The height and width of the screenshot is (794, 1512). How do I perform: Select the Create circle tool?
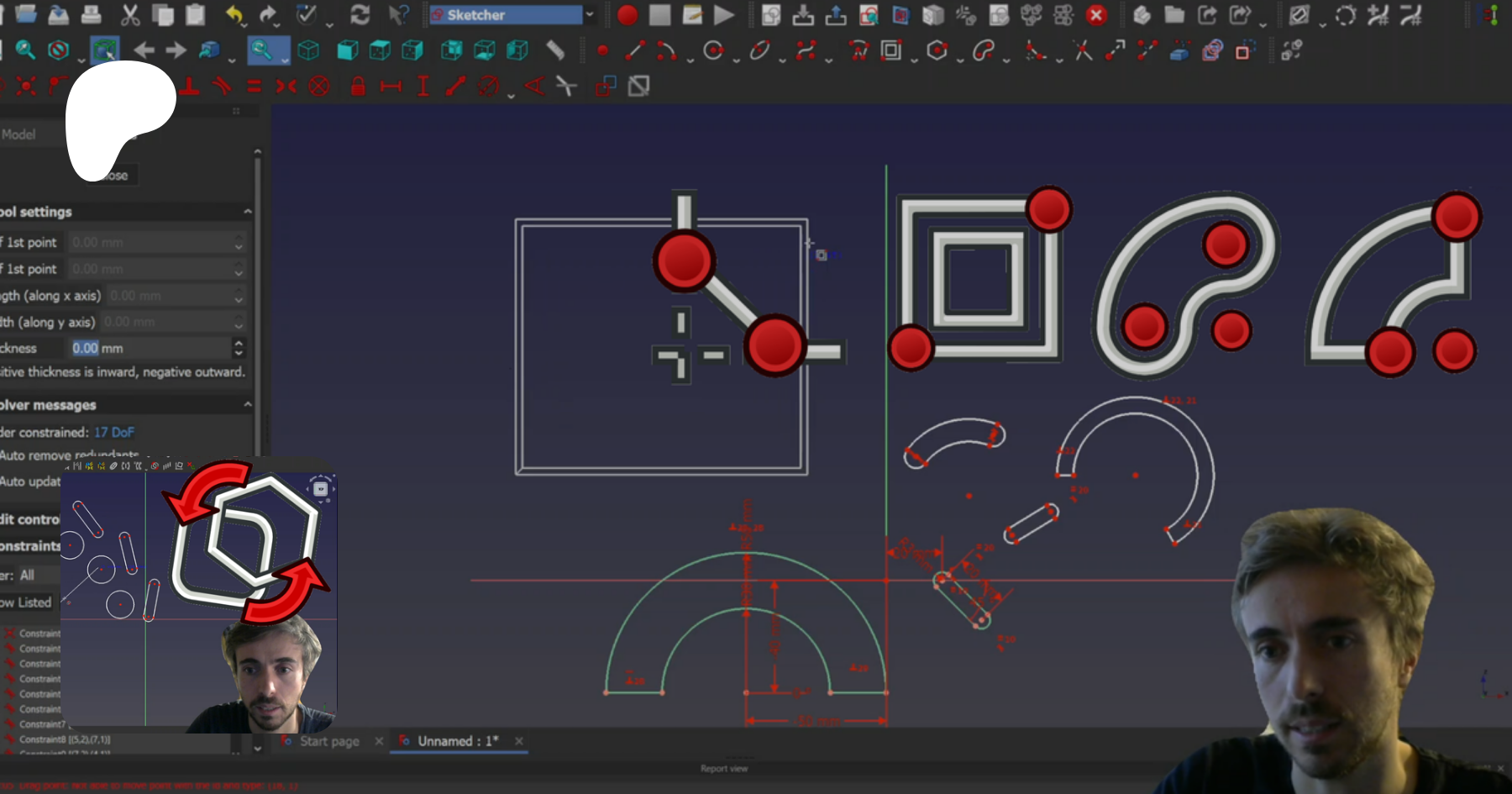(713, 51)
